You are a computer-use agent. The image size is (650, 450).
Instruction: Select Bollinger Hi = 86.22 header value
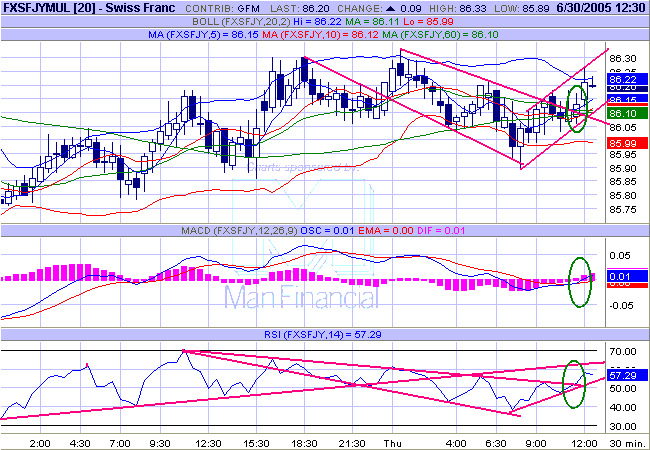320,22
